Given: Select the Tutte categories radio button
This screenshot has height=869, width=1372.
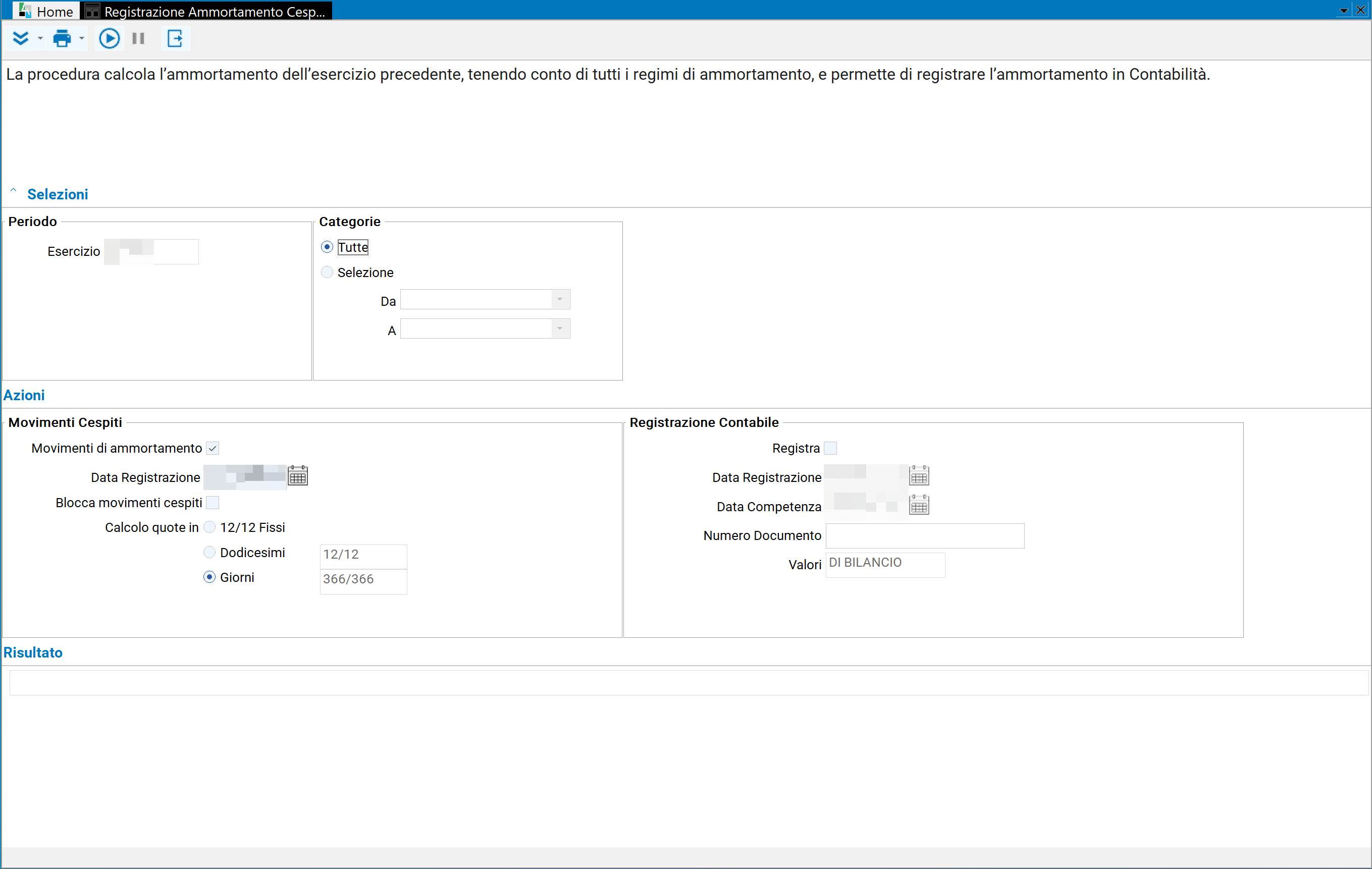Looking at the screenshot, I should tap(327, 247).
